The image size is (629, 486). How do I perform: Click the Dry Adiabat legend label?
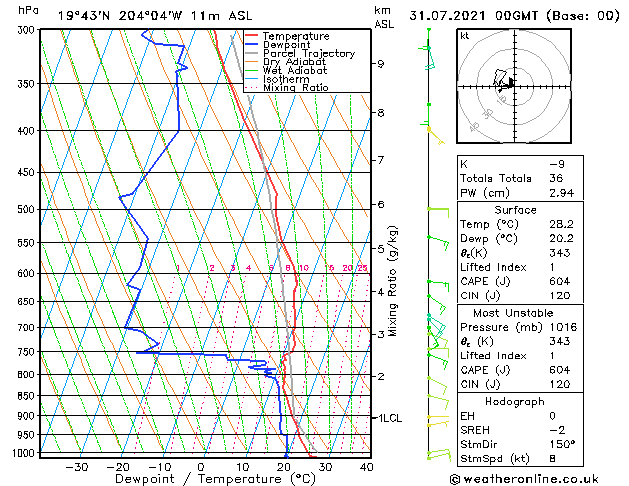[294, 62]
